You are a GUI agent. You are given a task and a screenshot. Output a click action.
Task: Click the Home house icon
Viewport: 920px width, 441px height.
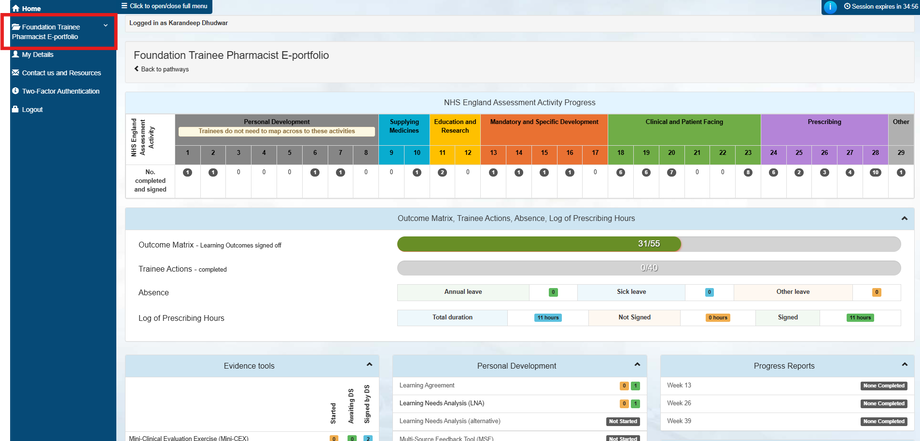click(x=16, y=8)
